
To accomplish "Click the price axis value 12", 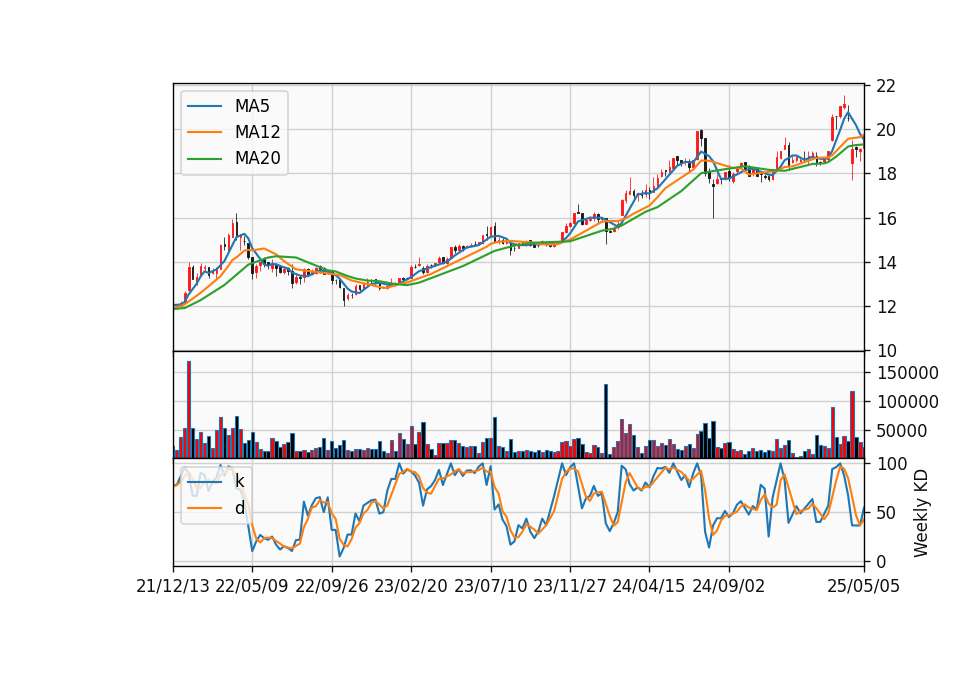I will pyautogui.click(x=886, y=307).
